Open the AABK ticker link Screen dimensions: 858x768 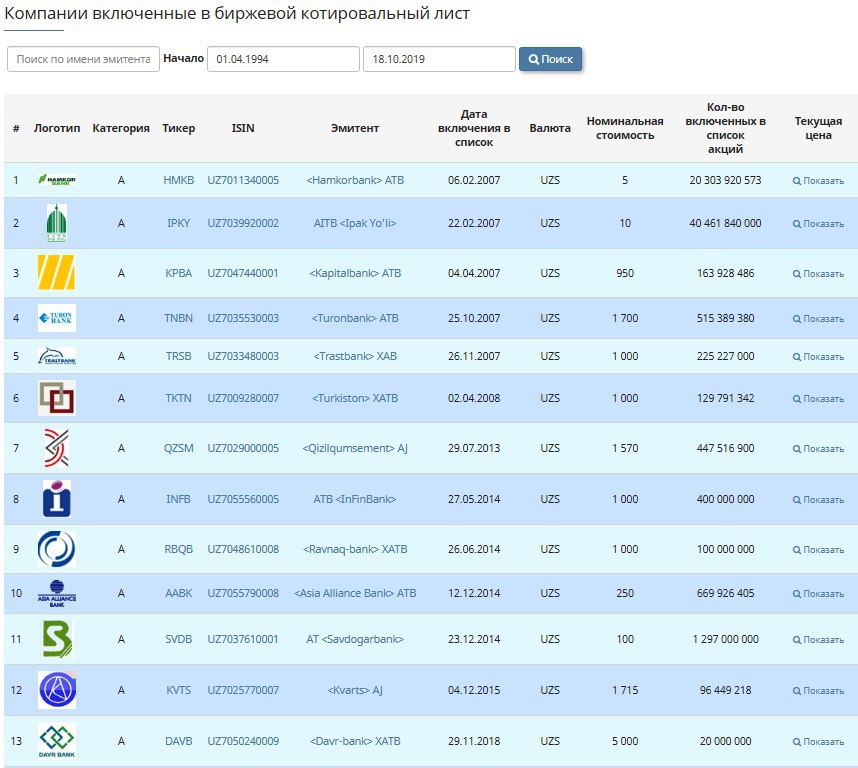click(178, 593)
